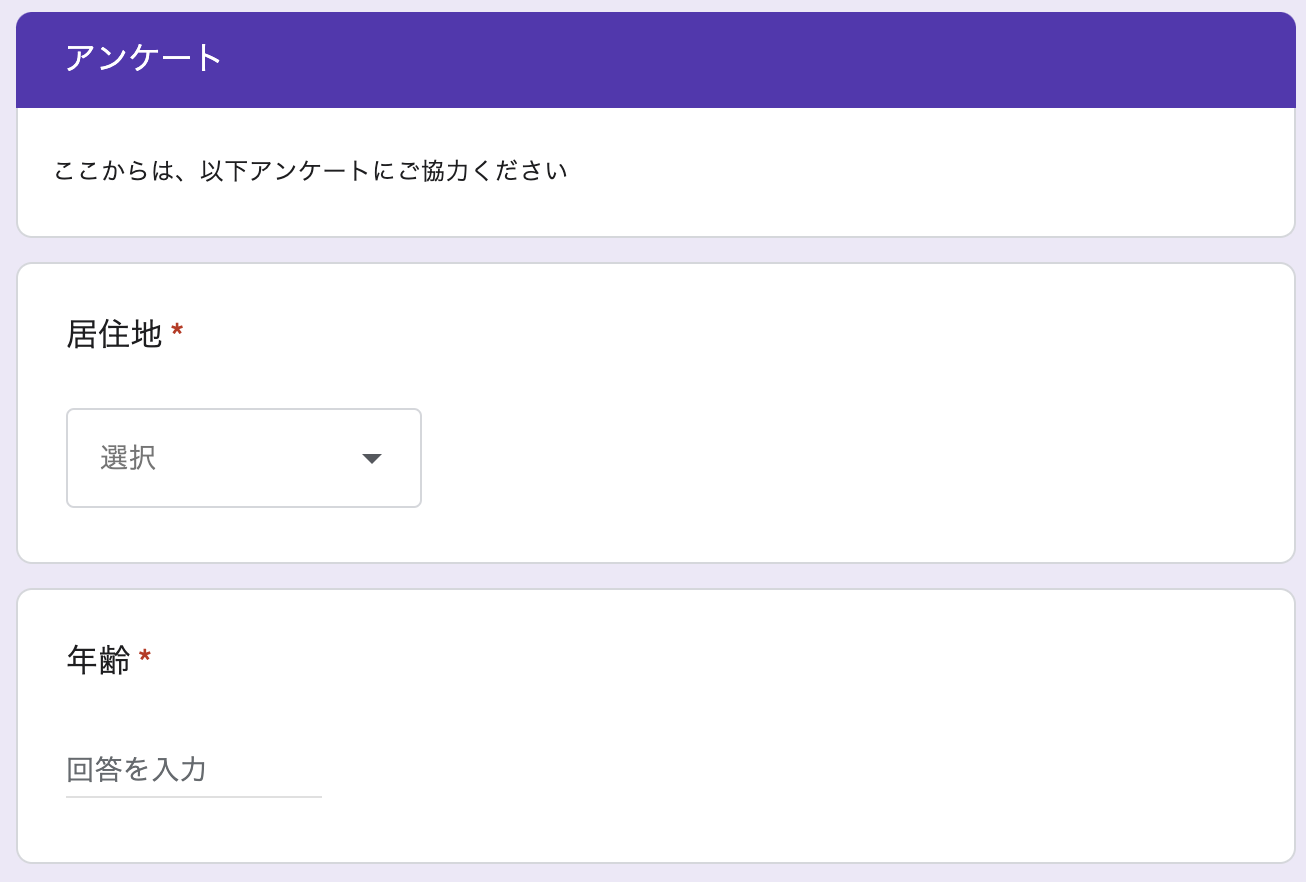The image size is (1306, 882).
Task: Click the red asterisk beside 居住地
Action: [177, 330]
